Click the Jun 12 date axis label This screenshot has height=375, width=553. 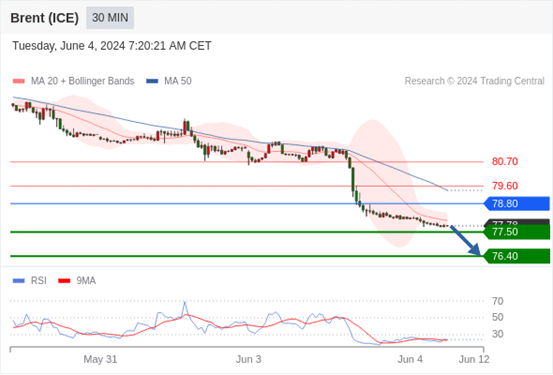click(x=474, y=359)
